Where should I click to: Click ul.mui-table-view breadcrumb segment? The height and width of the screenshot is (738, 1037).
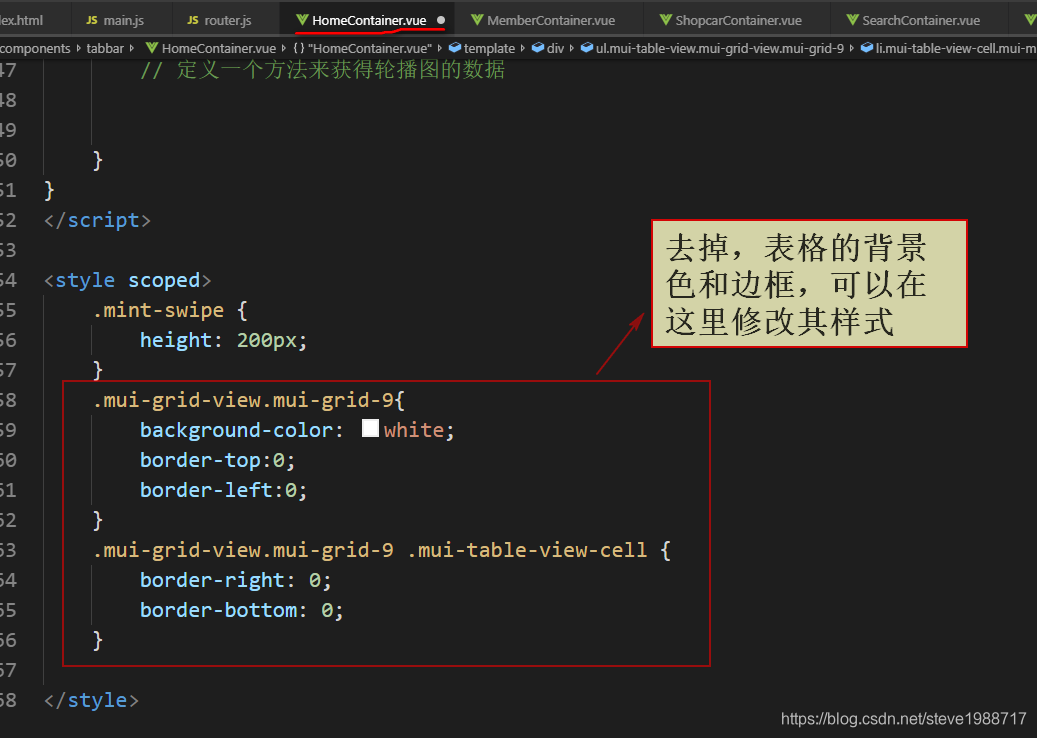click(x=720, y=48)
